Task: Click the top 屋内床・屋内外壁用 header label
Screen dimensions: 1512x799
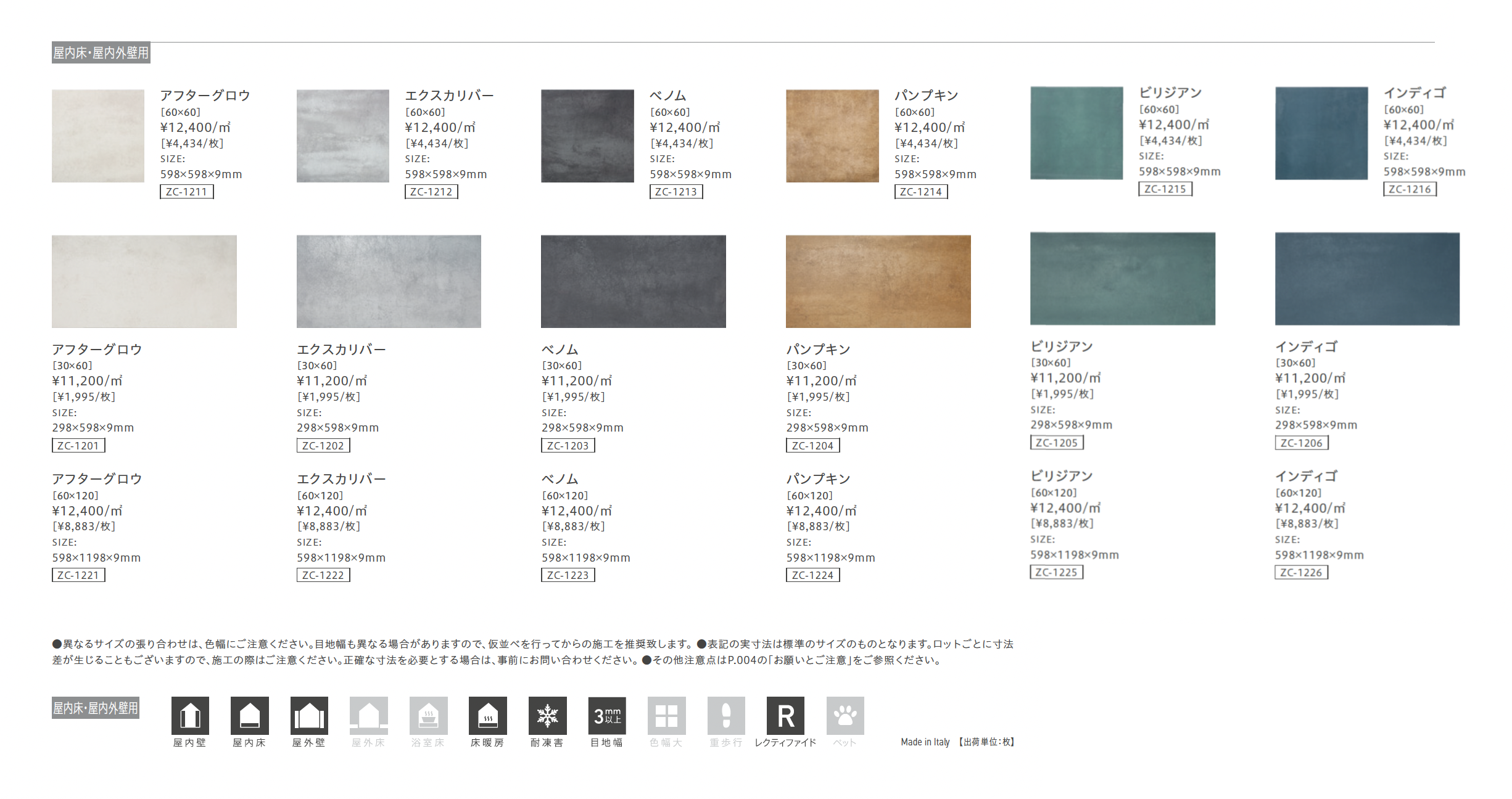Action: (x=101, y=53)
